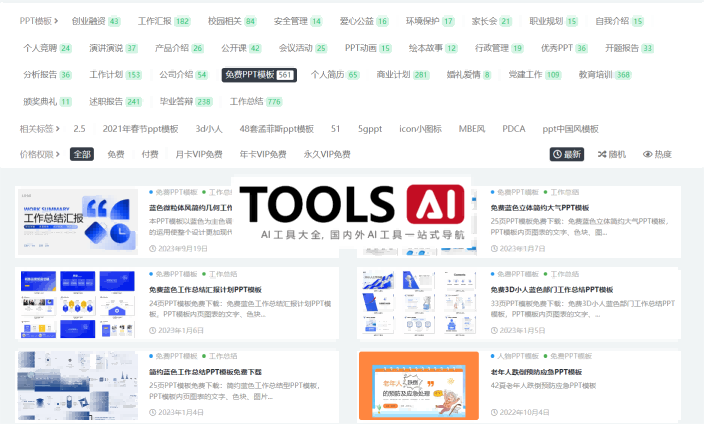Click the TOOLS AI logo banner
Viewport: 704px width, 424px height.
coord(350,210)
